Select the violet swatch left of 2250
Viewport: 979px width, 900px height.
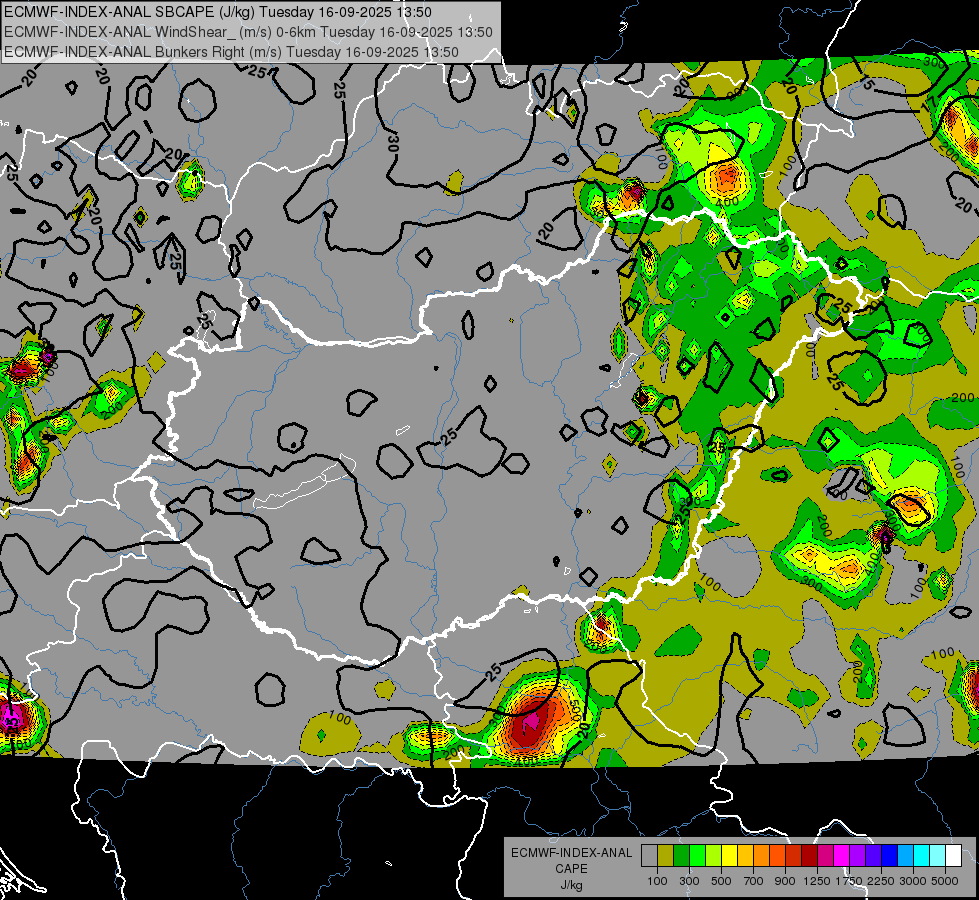coord(873,855)
